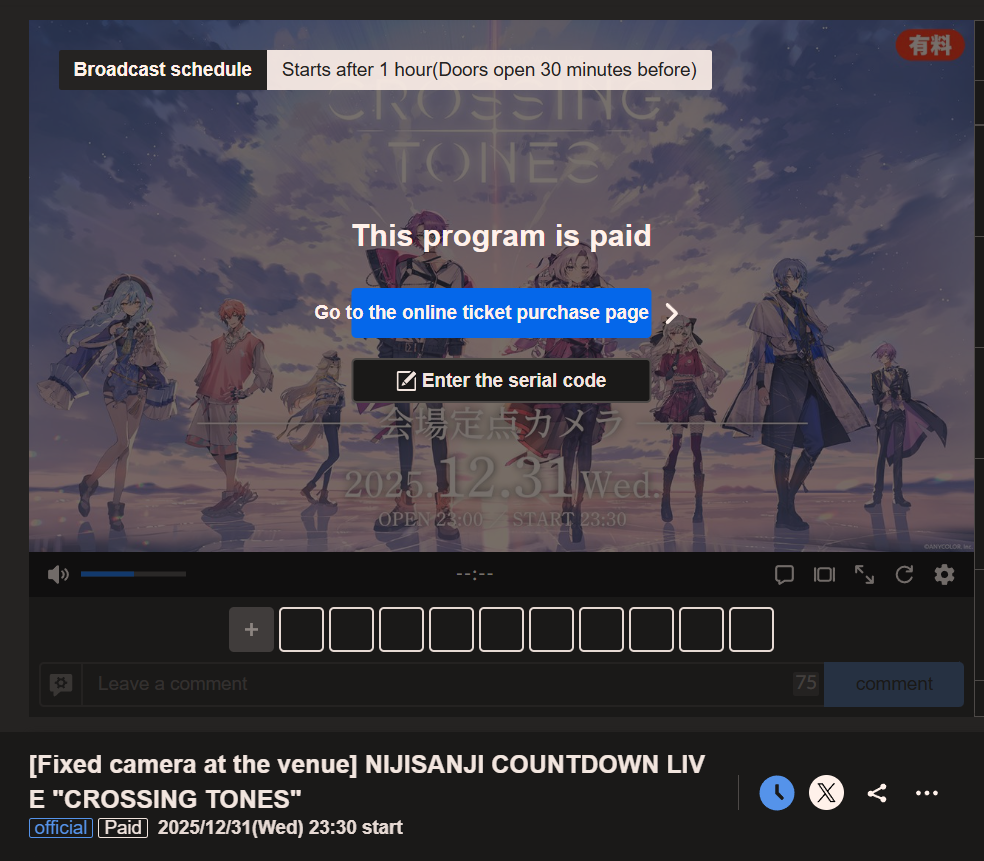
Task: Open player settings gear icon
Action: (x=944, y=574)
